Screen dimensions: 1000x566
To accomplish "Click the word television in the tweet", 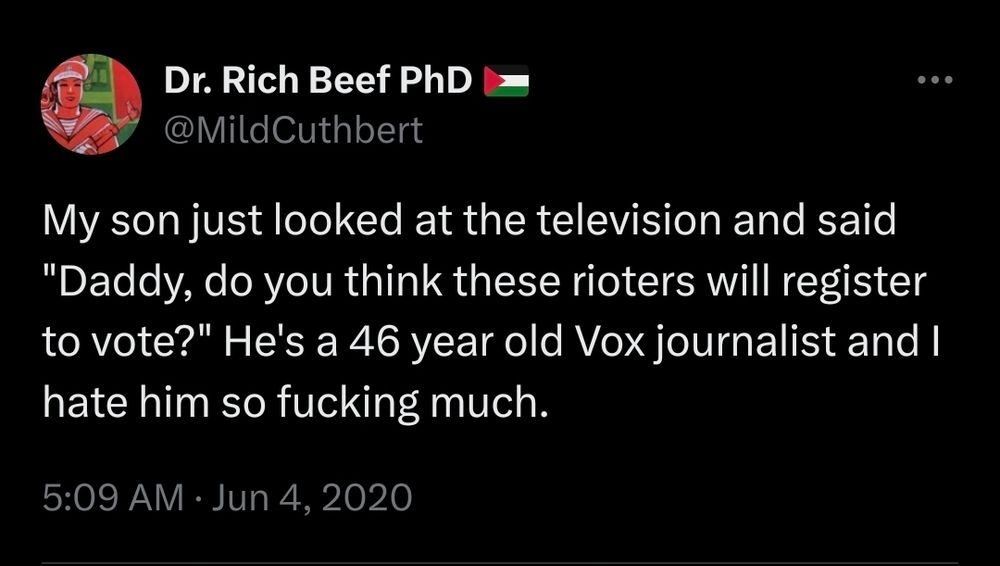I will click(629, 220).
